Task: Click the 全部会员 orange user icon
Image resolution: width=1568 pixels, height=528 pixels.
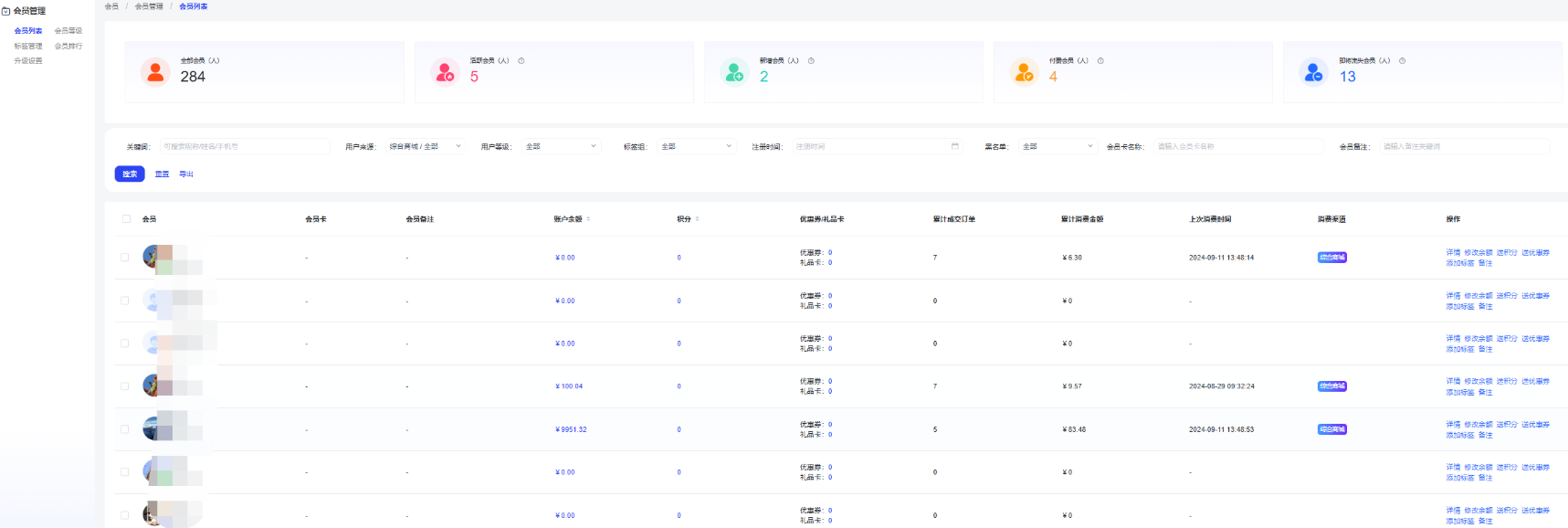Action: [155, 71]
